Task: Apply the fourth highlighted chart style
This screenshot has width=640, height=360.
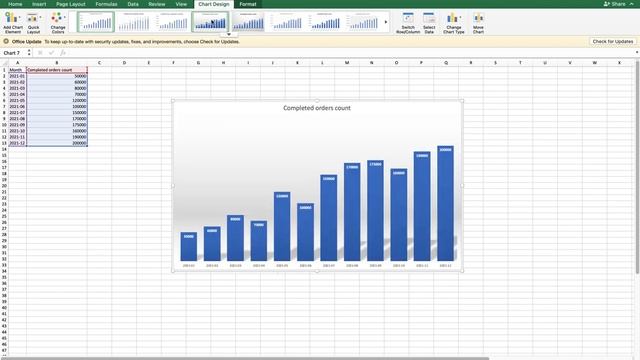Action: pyautogui.click(x=210, y=22)
